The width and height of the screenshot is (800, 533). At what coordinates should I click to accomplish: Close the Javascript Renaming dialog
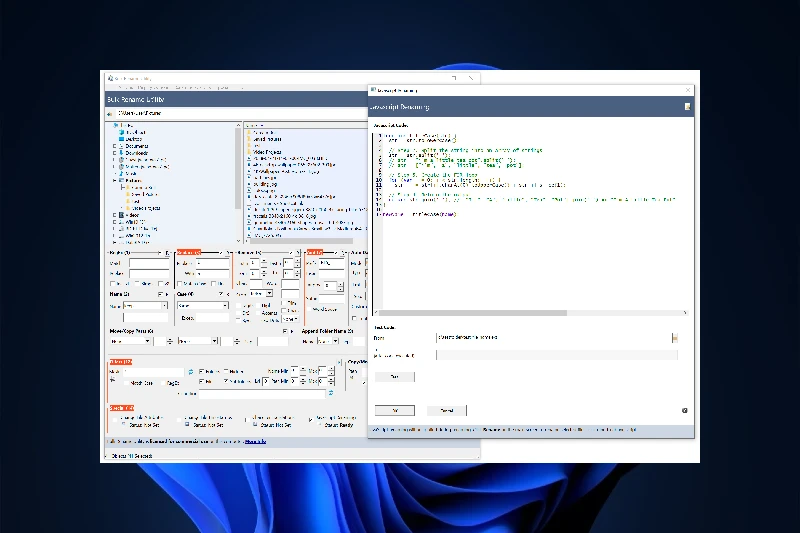click(x=688, y=90)
